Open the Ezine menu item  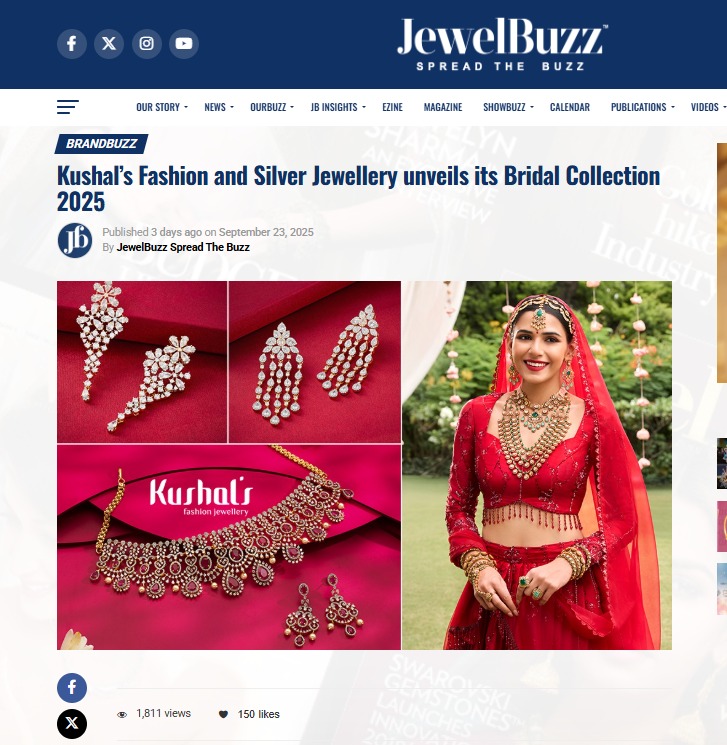click(392, 107)
